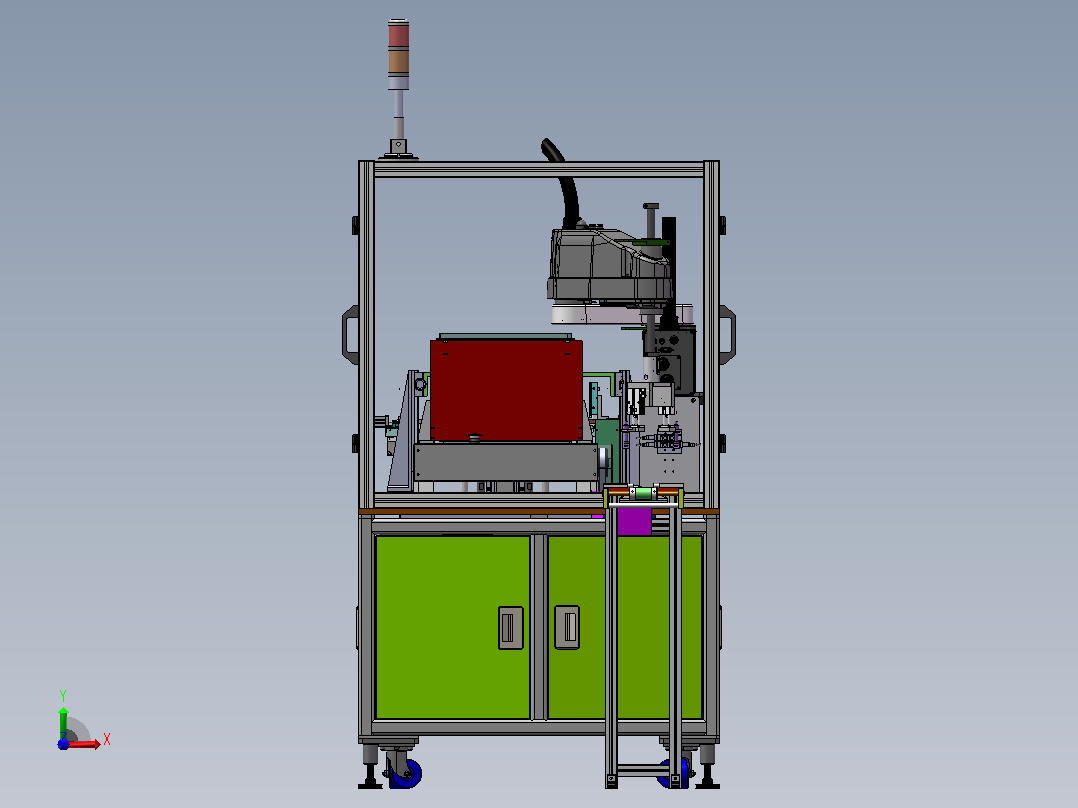The height and width of the screenshot is (808, 1078).
Task: Select the signal tower mounting base bracket
Action: coord(398,150)
